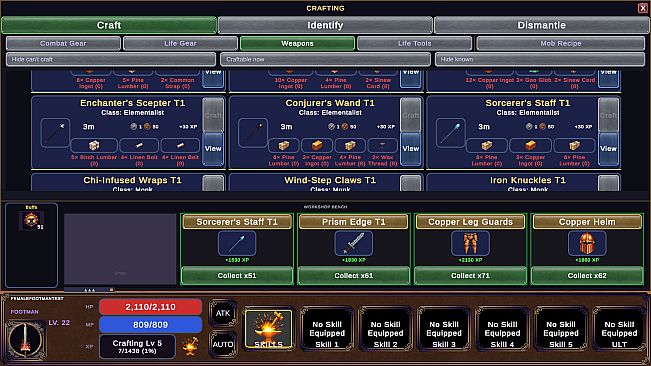Click Birch Lumber ingredient in Enchanter's Scepter
Image resolution: width=651 pixels, height=366 pixels.
pos(94,146)
